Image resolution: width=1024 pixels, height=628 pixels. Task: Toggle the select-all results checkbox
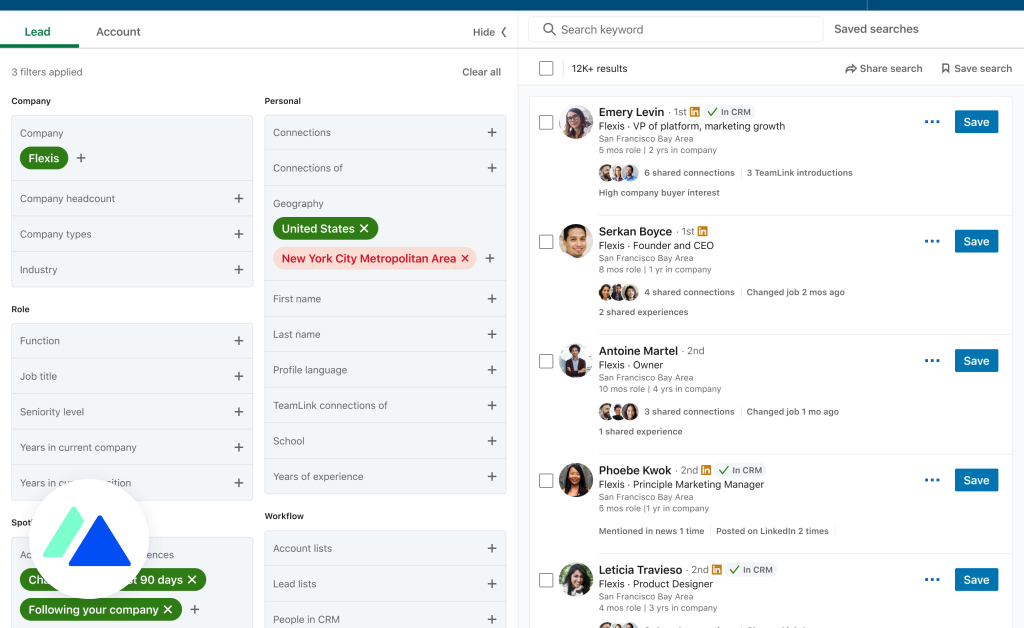pos(546,69)
